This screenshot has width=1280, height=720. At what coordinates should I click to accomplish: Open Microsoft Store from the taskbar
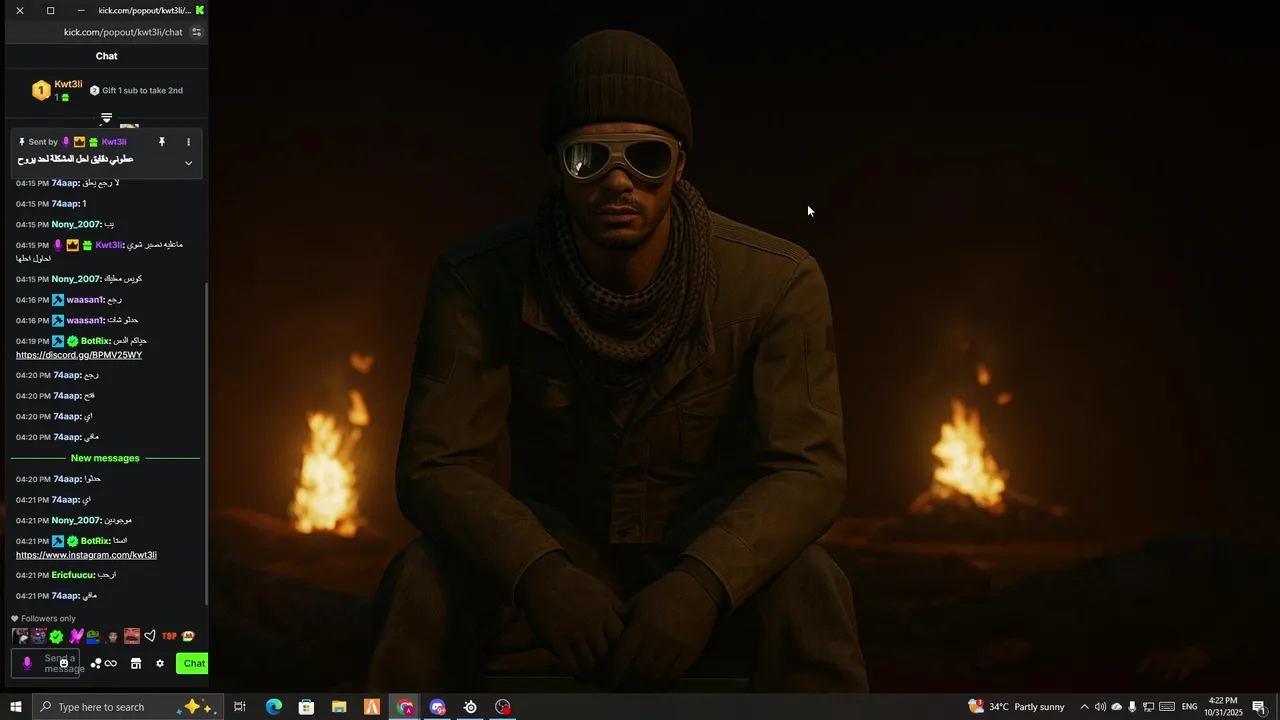tap(306, 707)
